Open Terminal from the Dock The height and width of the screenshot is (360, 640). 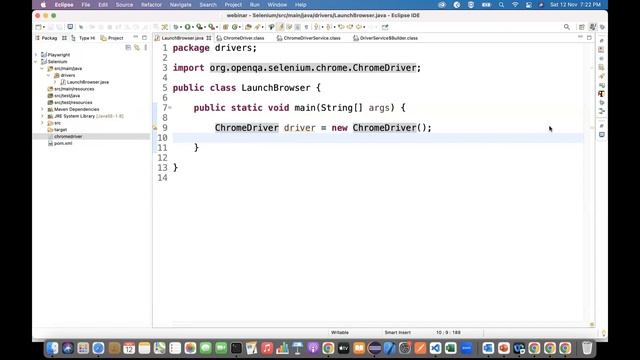click(236, 348)
